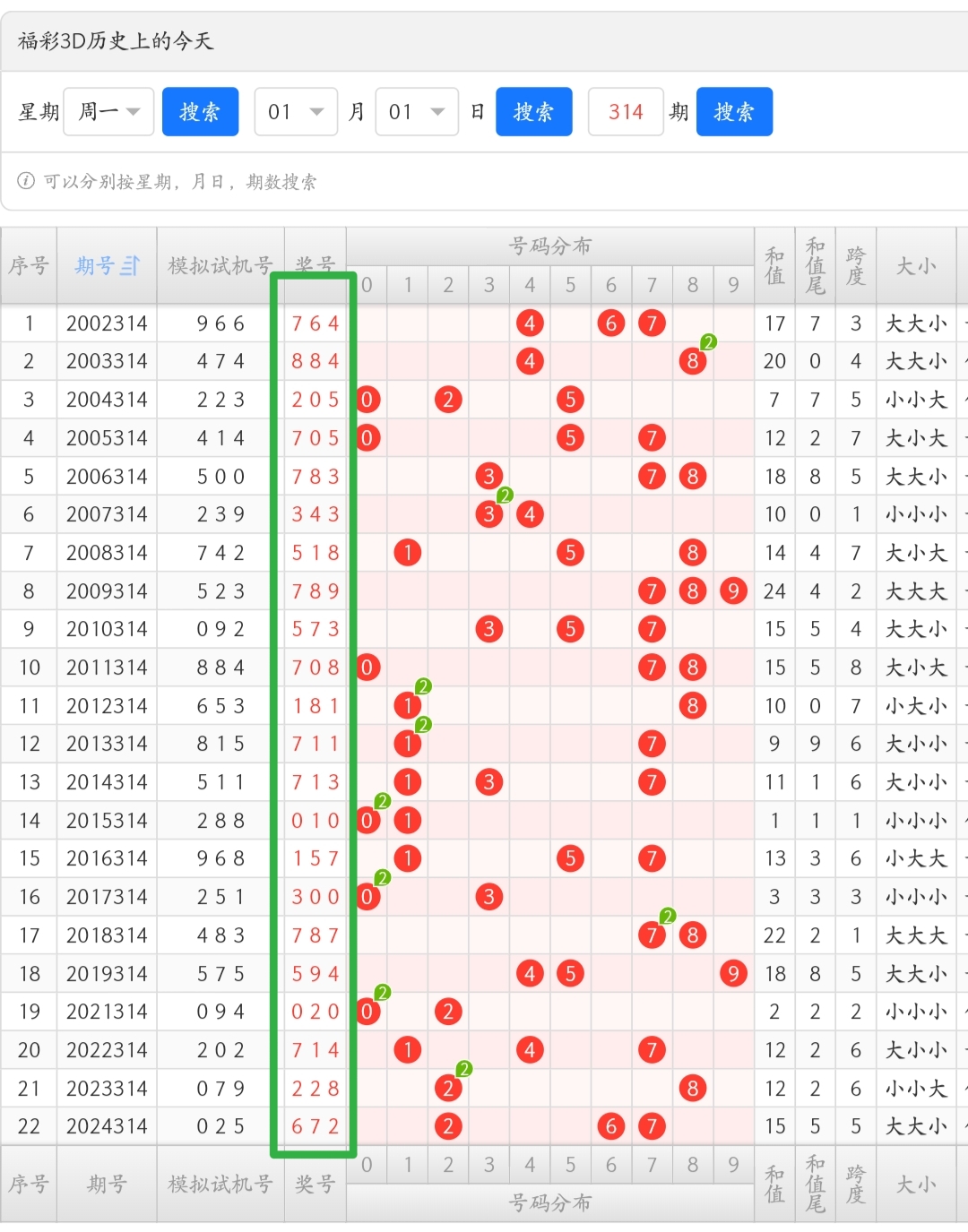Click red ball 3 in row 2006314
Viewport: 968px width, 1232px height.
488,476
